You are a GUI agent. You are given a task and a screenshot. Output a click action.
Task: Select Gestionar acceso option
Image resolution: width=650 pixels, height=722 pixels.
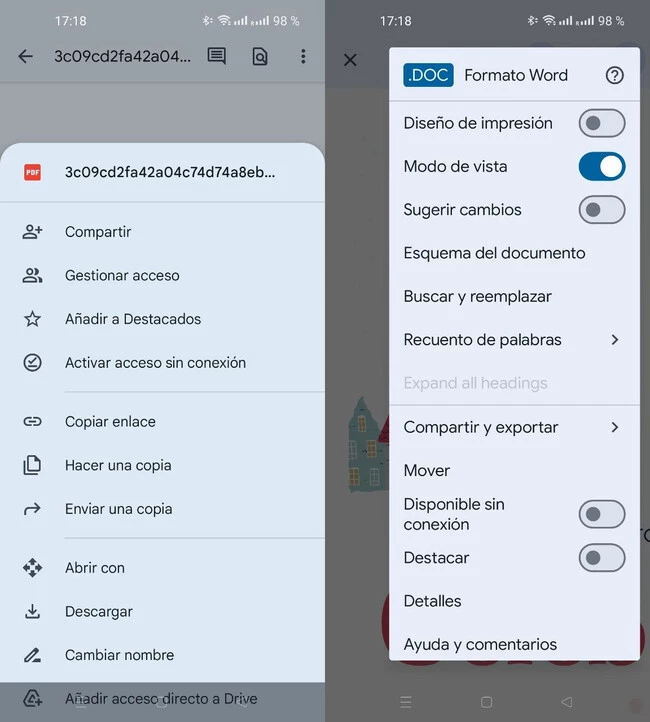coord(122,275)
